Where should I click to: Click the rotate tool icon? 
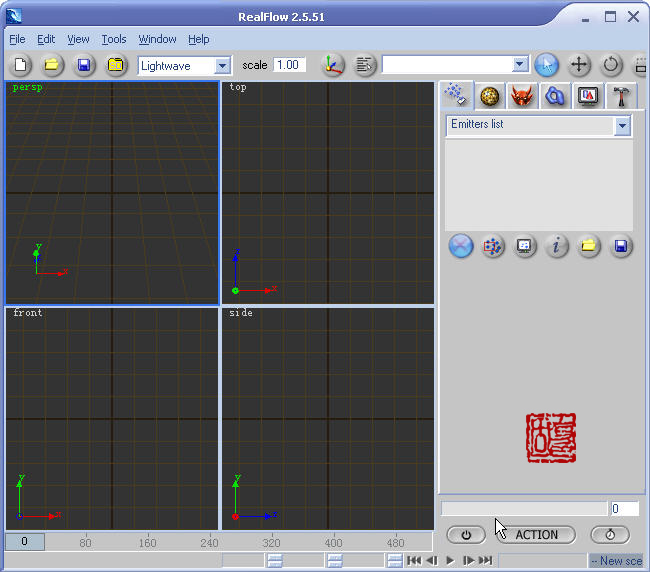pyautogui.click(x=611, y=65)
